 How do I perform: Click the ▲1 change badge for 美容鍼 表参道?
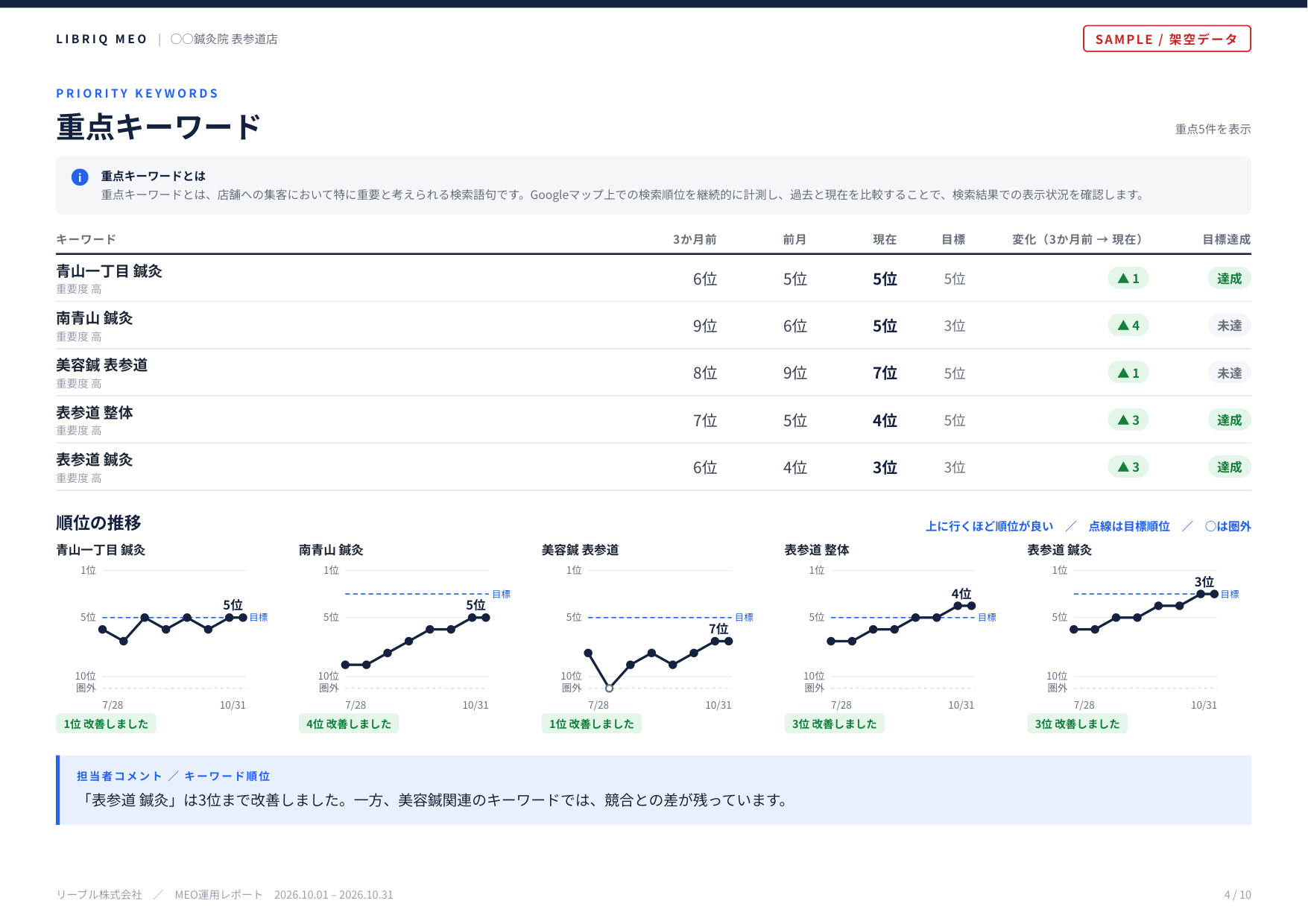[x=1128, y=373]
